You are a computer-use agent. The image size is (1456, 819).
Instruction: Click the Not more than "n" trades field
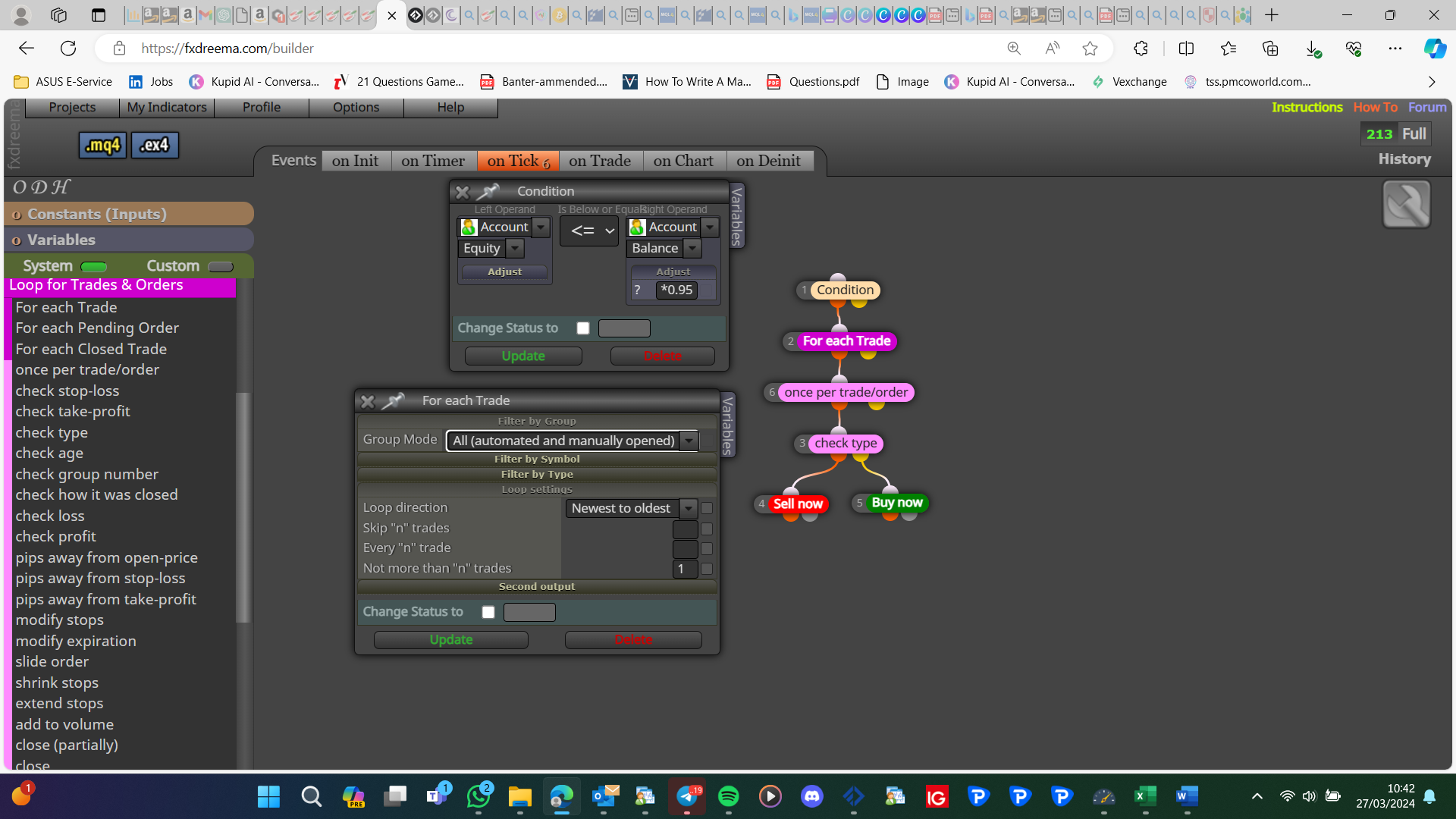(x=686, y=569)
